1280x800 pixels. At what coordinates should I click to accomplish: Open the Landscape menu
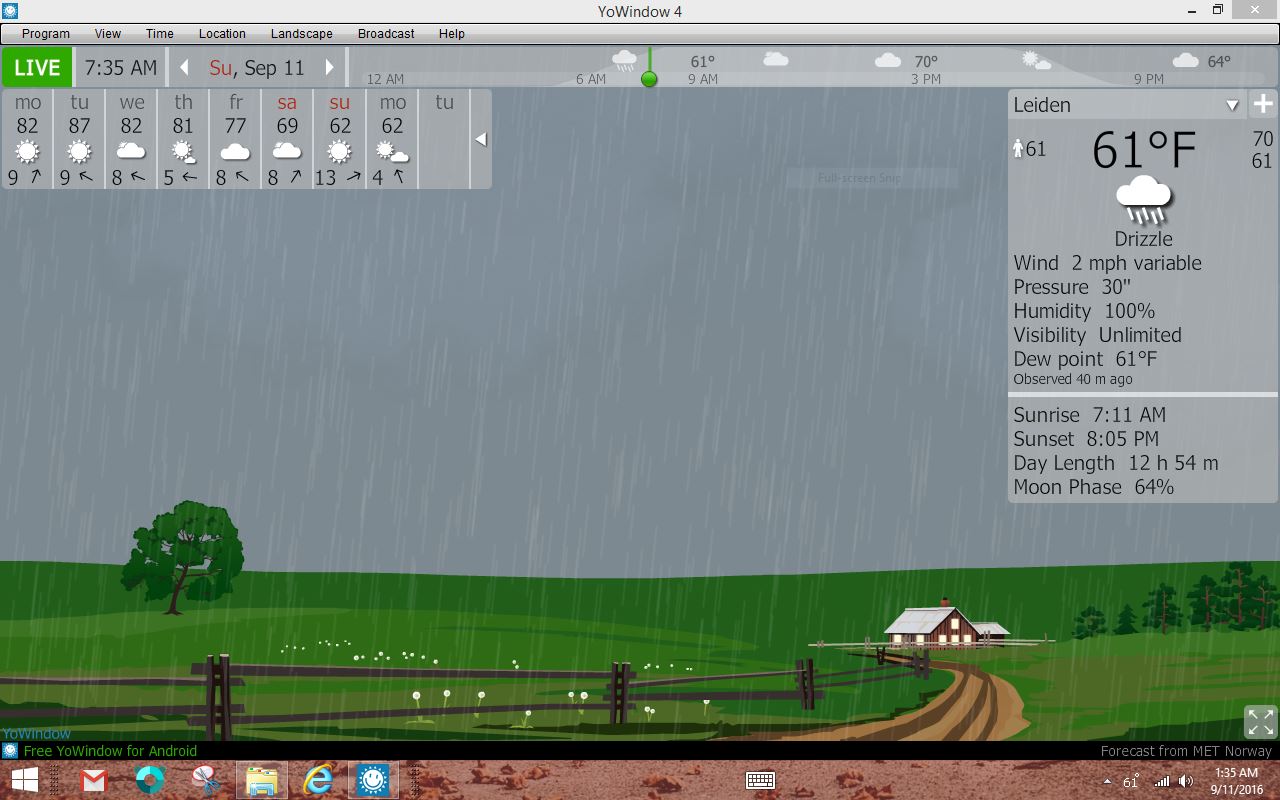(301, 33)
